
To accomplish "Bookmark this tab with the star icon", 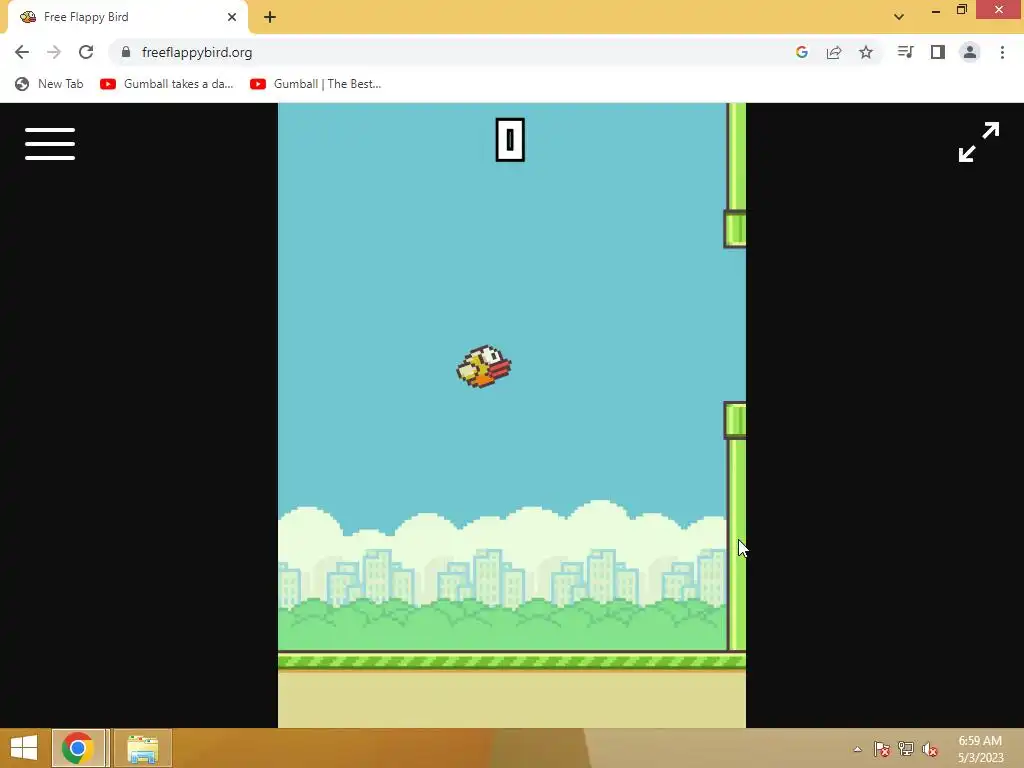I will pos(866,52).
